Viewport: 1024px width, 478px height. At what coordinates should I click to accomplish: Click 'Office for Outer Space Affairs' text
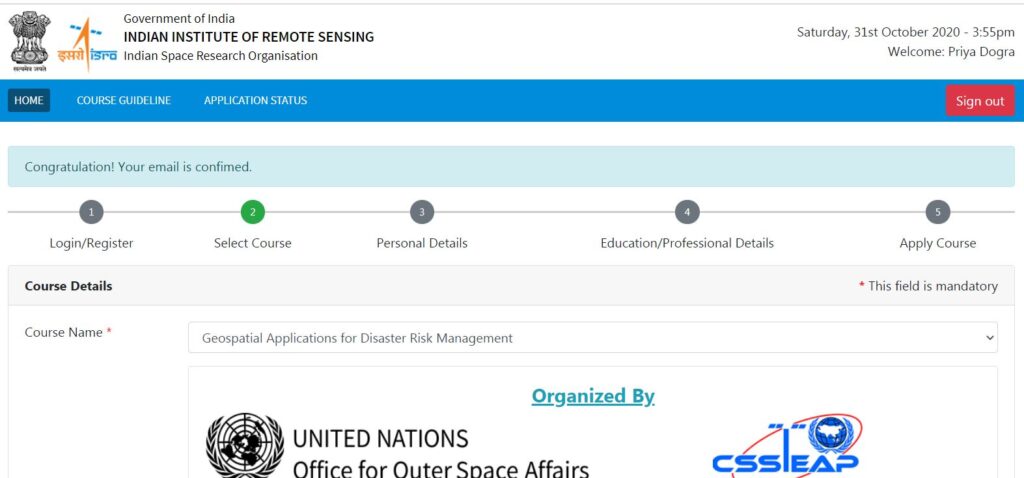pyautogui.click(x=441, y=468)
